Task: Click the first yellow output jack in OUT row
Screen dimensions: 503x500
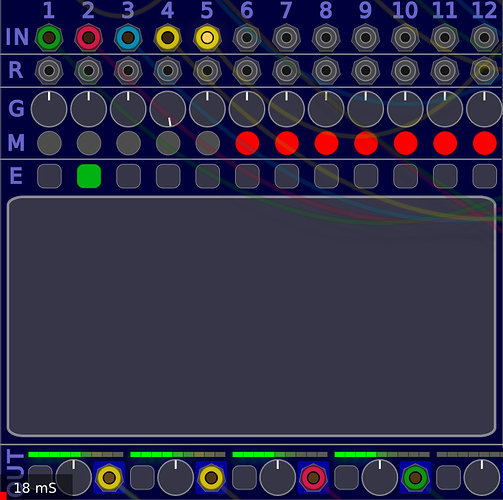Action: [109, 478]
